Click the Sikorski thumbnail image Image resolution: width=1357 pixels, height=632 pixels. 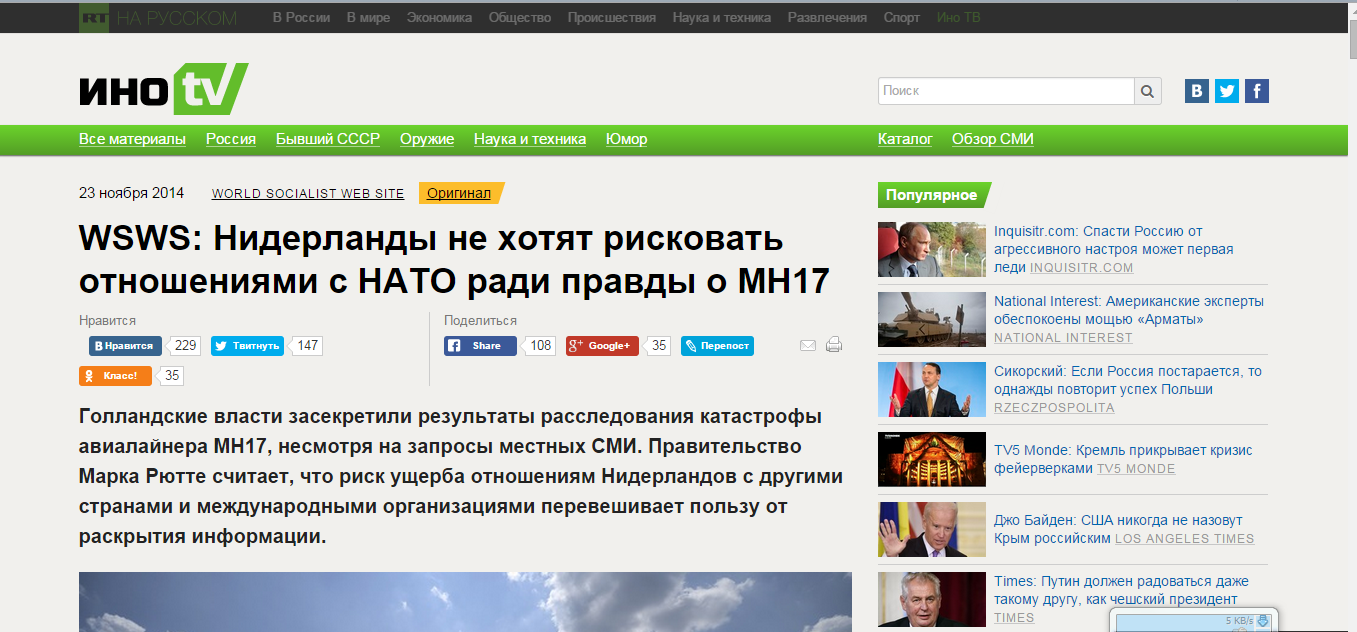tap(932, 389)
